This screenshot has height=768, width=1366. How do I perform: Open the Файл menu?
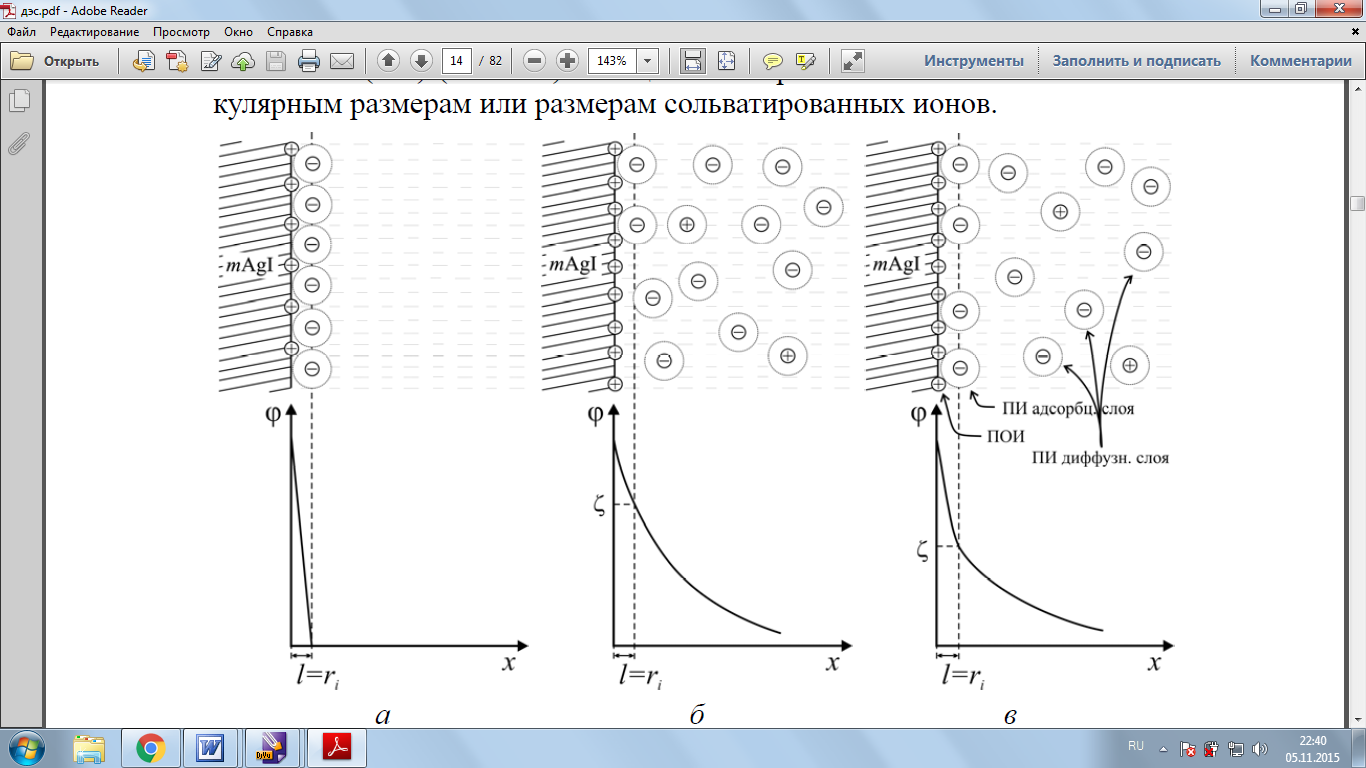click(x=21, y=32)
